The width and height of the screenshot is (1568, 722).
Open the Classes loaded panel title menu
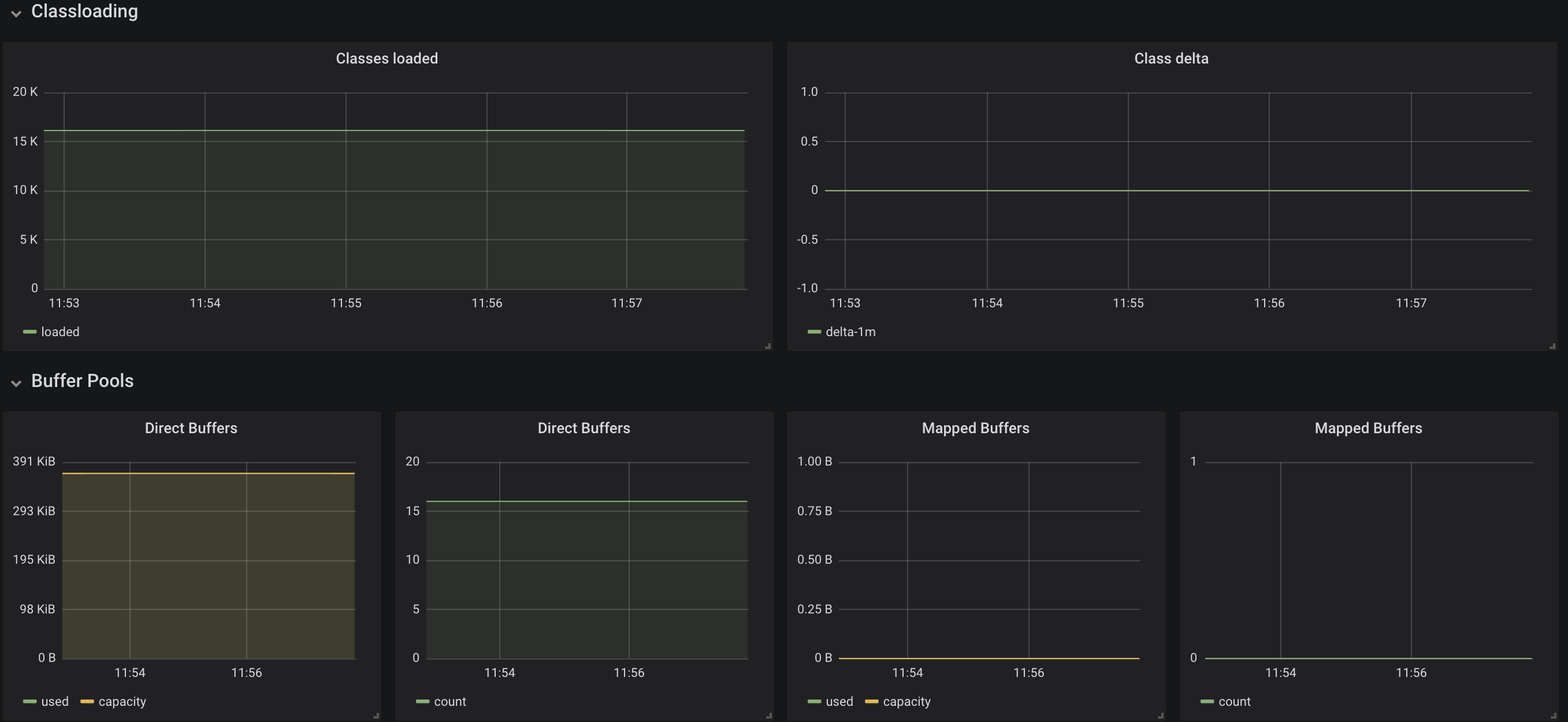387,58
